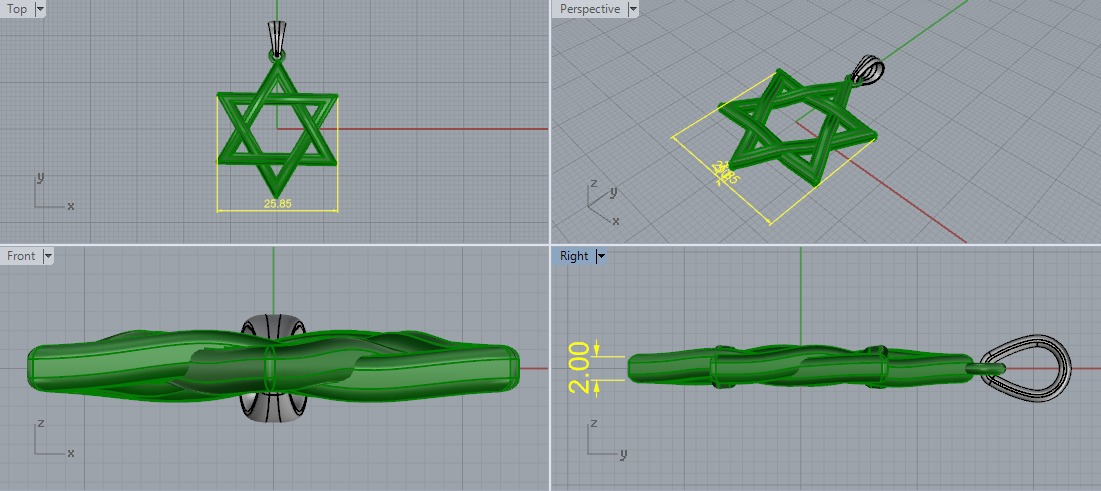Open the Top viewport dropdown arrow

[39, 9]
